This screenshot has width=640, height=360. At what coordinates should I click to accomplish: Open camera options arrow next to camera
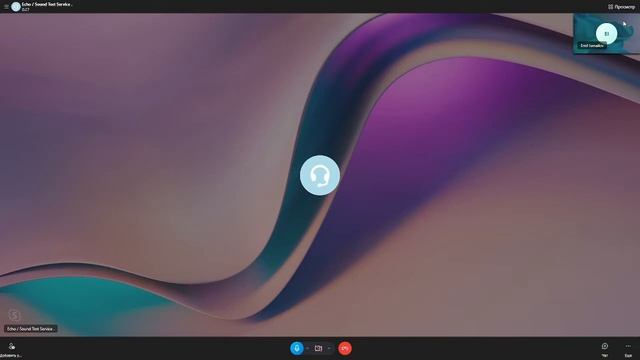click(x=329, y=349)
